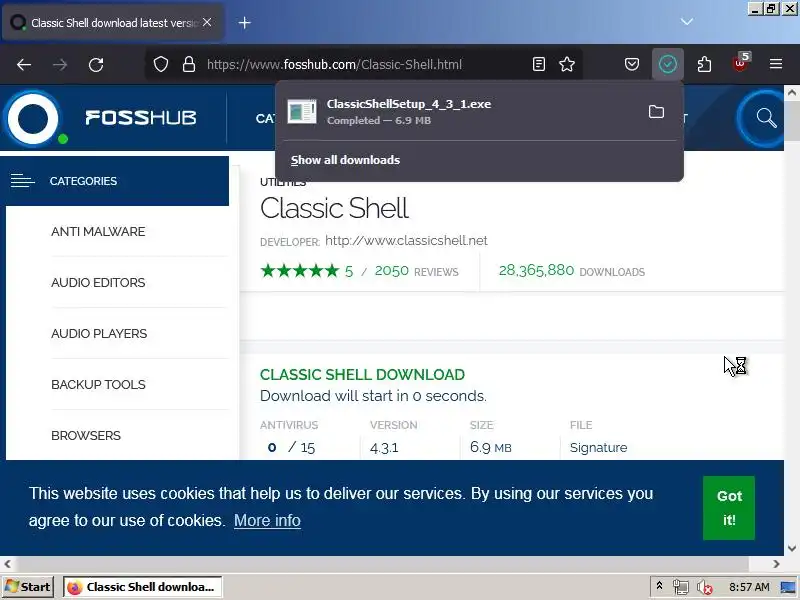The height and width of the screenshot is (600, 800).
Task: Open the Backup Tools category
Action: 98,385
